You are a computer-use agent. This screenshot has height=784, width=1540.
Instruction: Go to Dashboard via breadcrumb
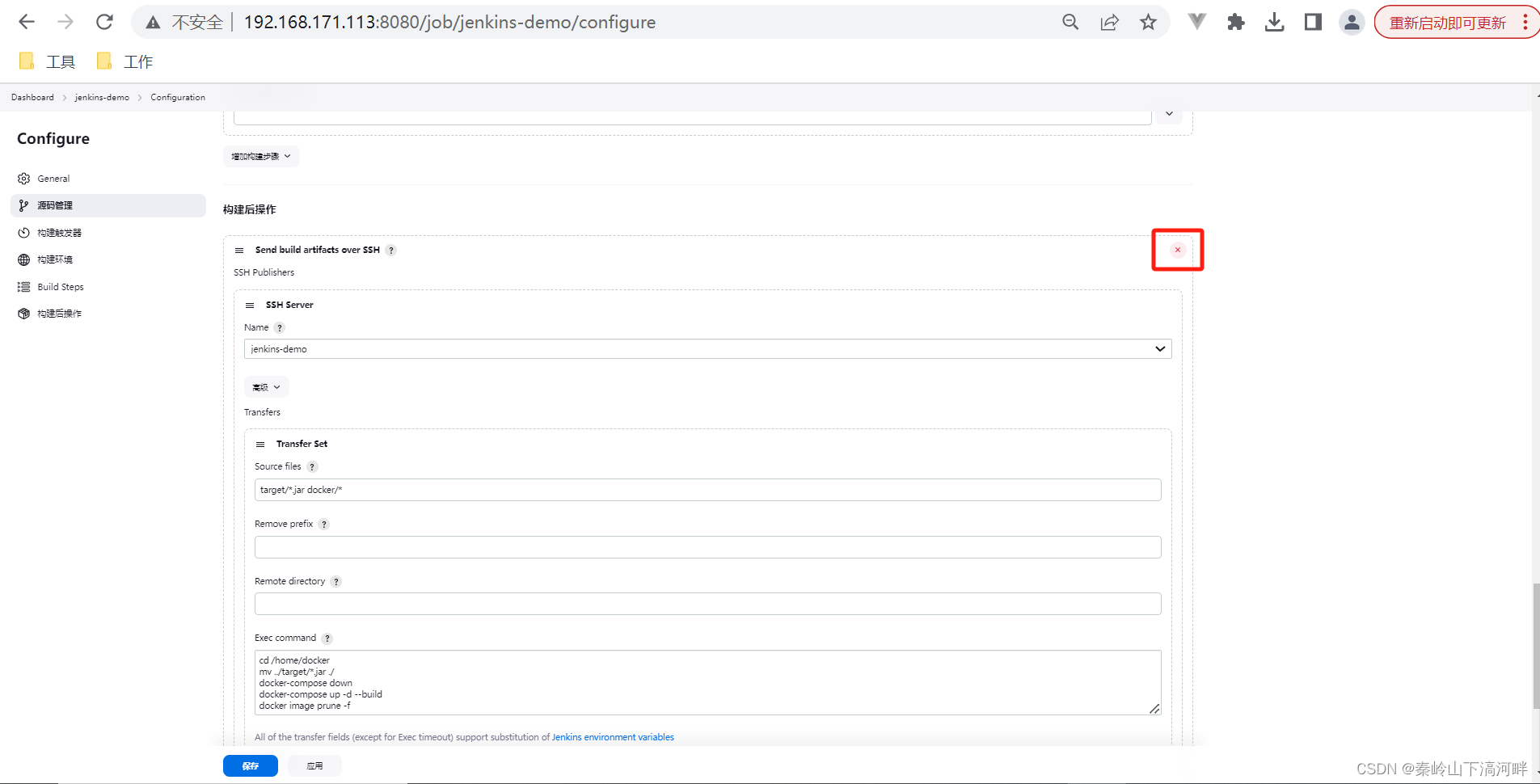pyautogui.click(x=32, y=97)
